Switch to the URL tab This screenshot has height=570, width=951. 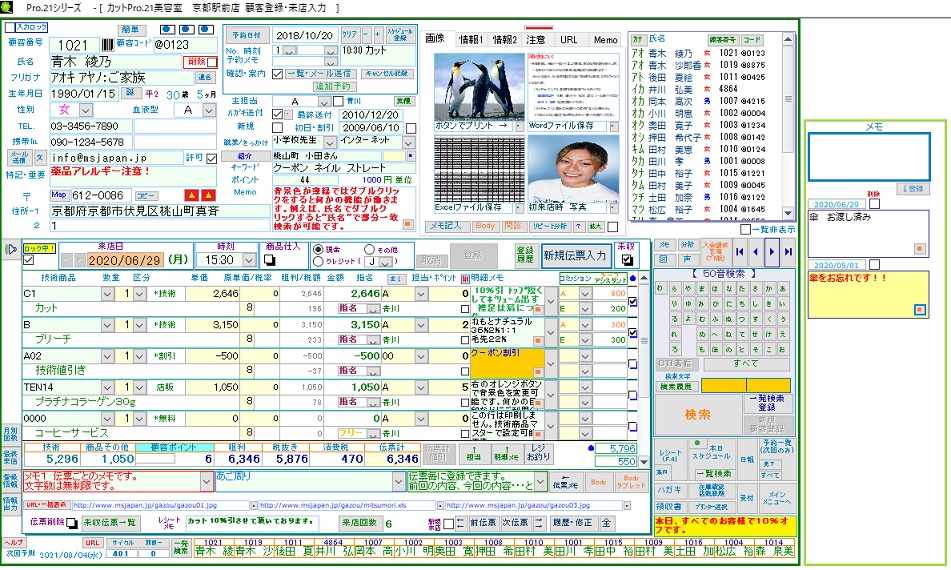pos(569,39)
